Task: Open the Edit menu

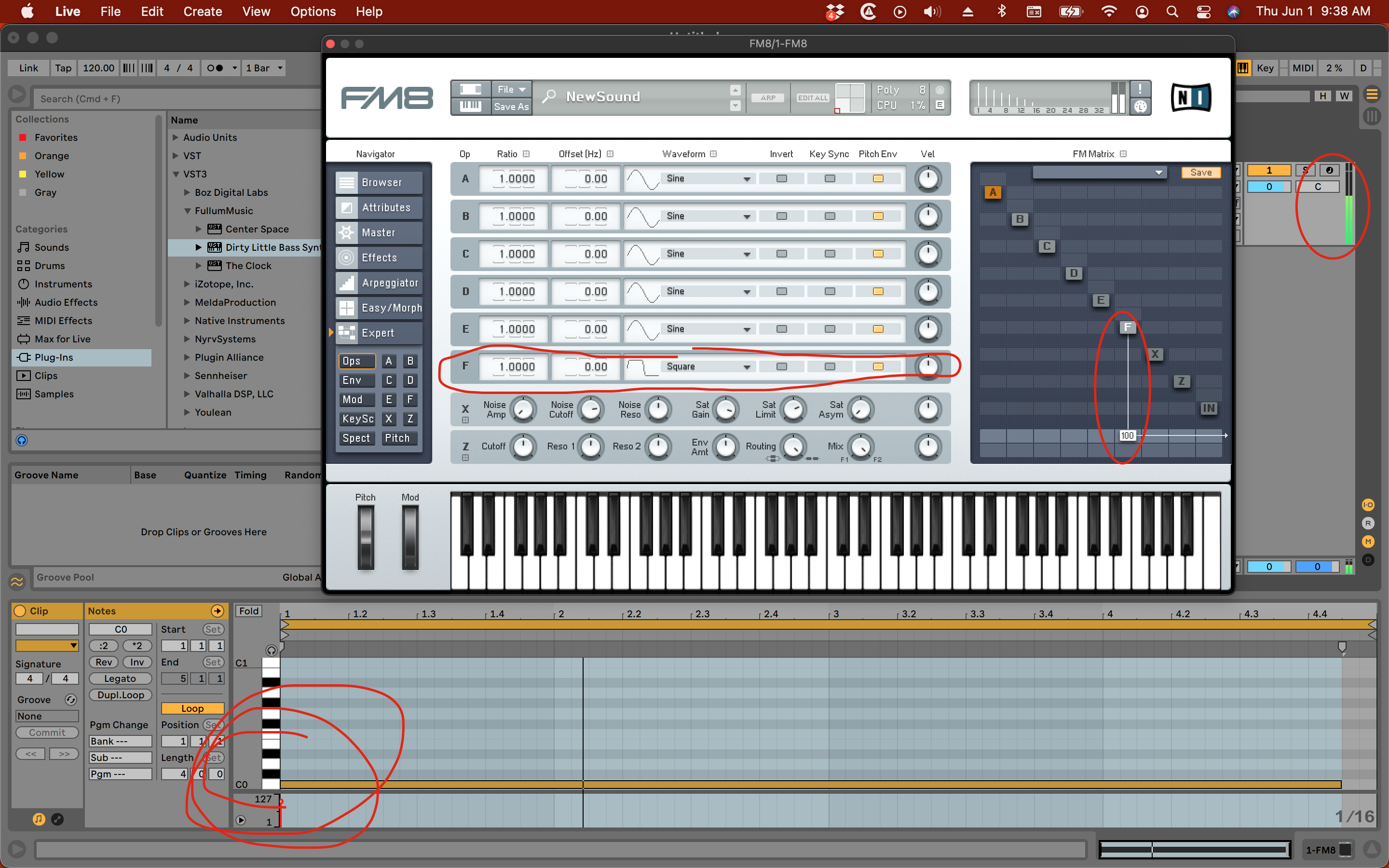Action: 152,12
